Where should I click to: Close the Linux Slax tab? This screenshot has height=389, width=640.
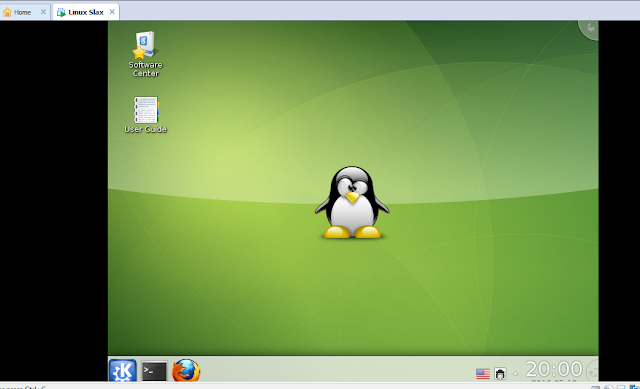112,12
